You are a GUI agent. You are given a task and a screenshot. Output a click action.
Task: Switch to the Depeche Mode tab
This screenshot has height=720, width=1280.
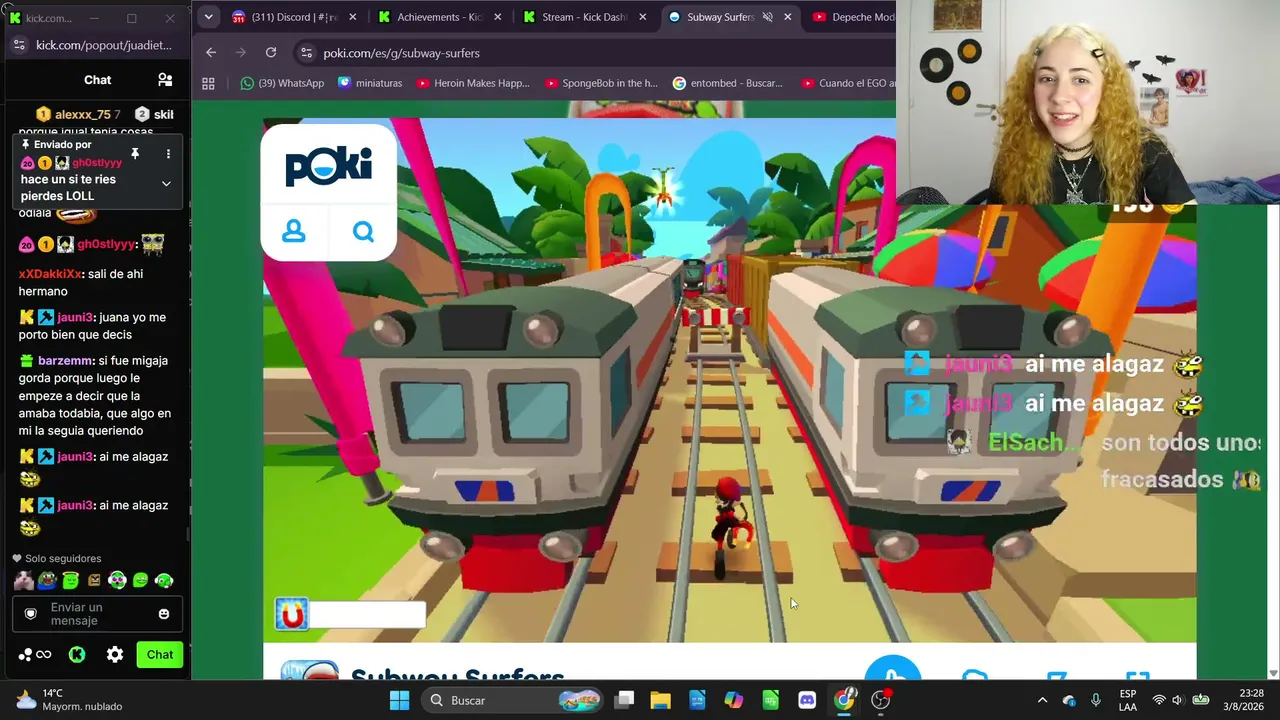point(852,17)
